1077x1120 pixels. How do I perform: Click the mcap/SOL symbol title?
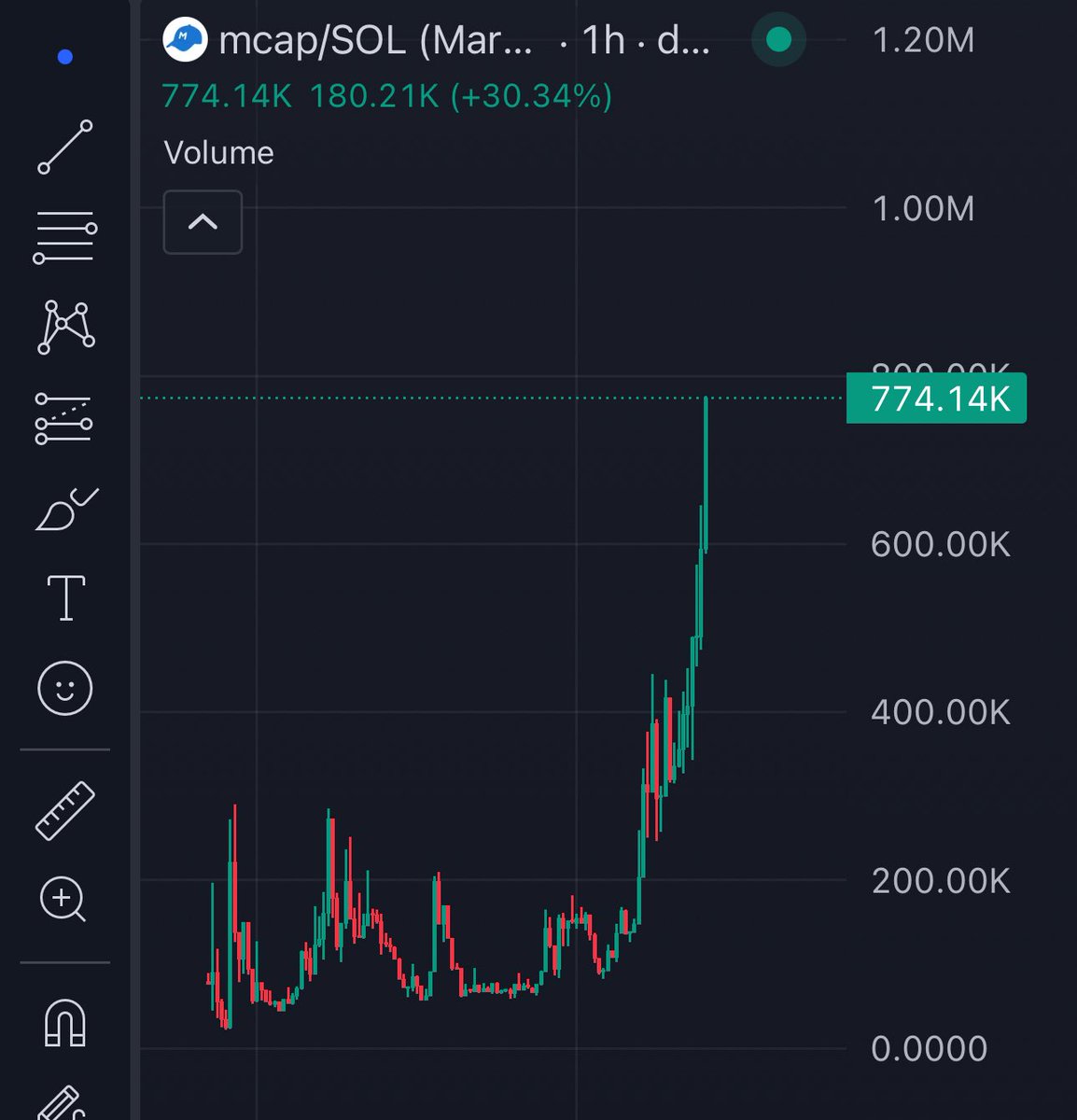(375, 41)
